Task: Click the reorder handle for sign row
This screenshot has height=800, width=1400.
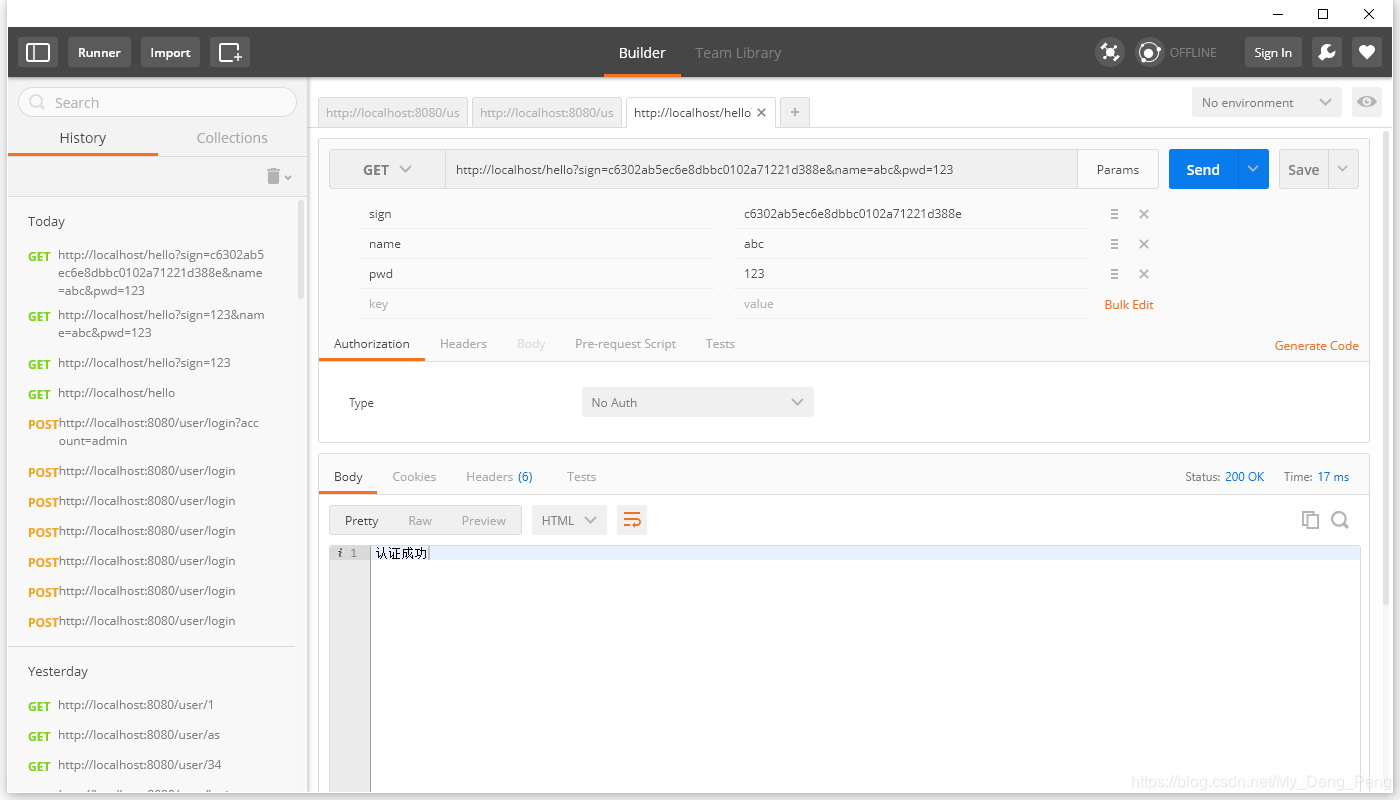Action: pyautogui.click(x=1114, y=214)
